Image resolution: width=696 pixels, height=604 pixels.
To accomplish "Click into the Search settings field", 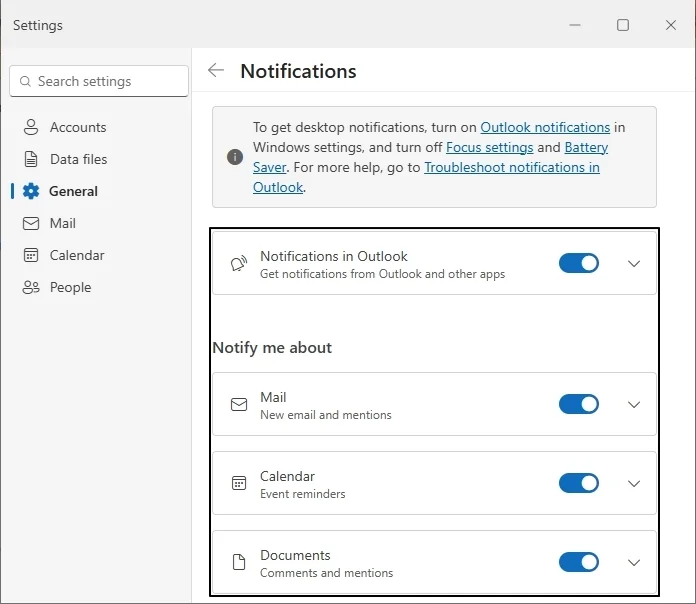I will [x=99, y=81].
